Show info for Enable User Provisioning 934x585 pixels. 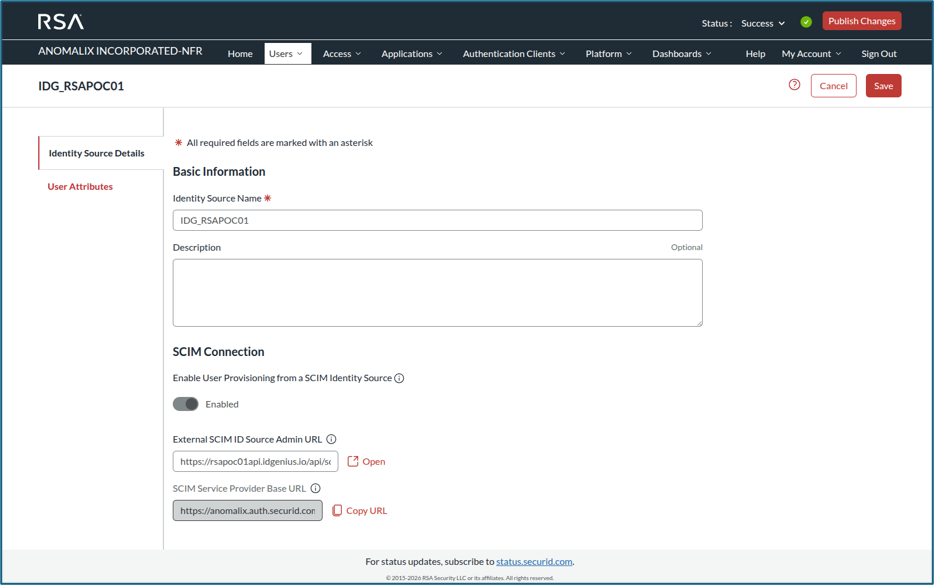[399, 378]
